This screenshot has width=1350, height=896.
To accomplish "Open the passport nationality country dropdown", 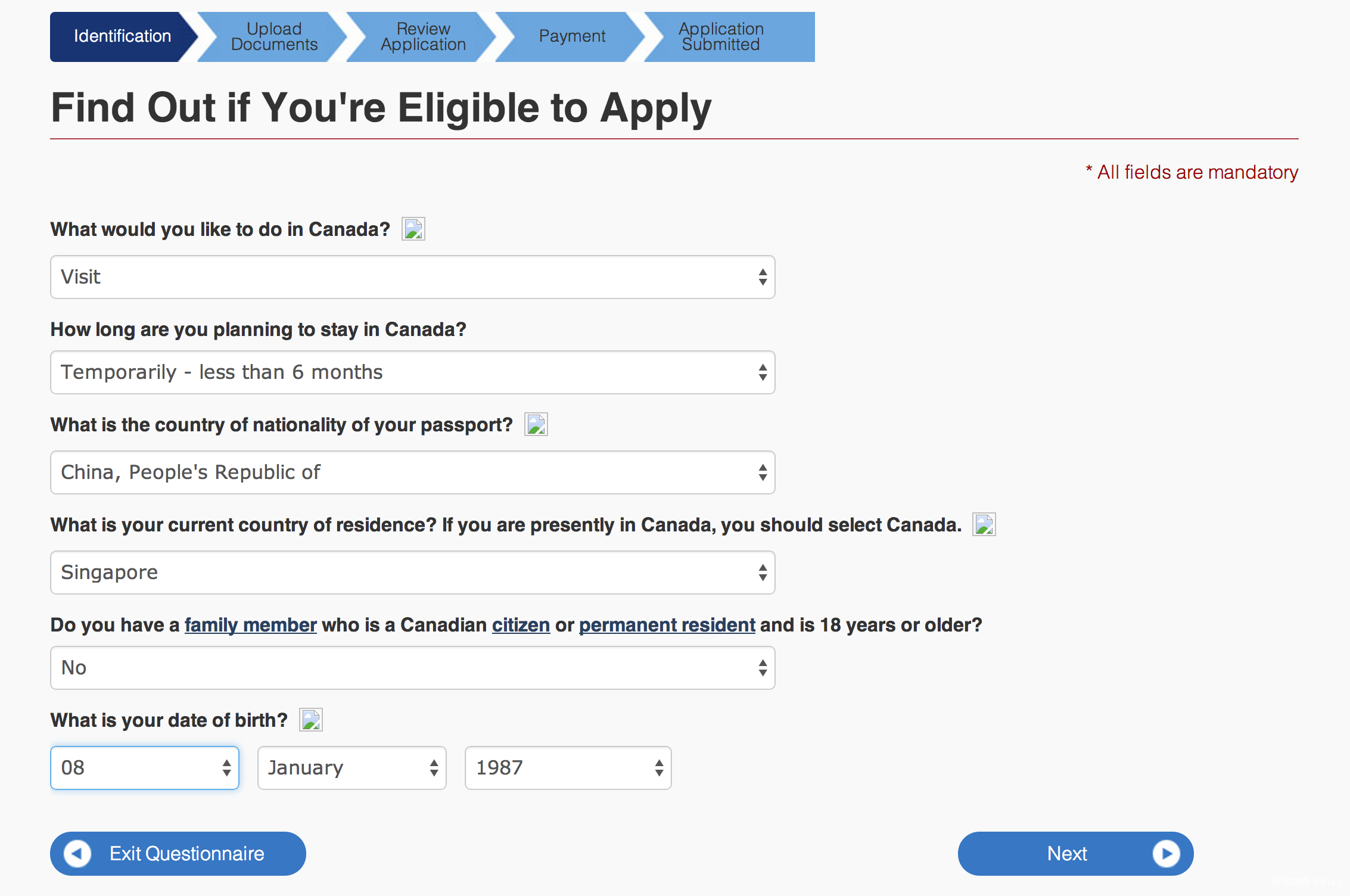I will [x=412, y=472].
